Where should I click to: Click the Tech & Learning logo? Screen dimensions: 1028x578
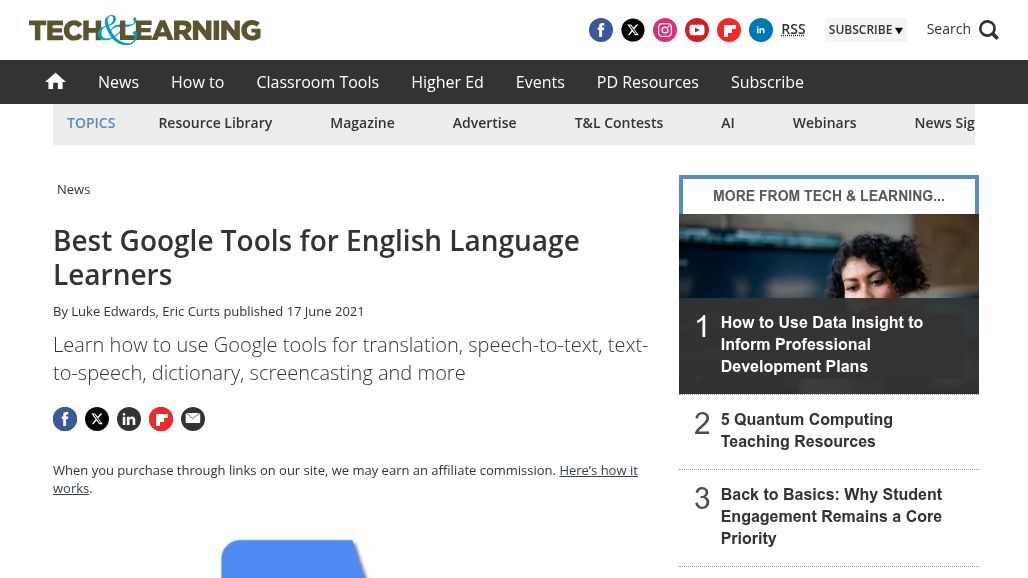[145, 30]
